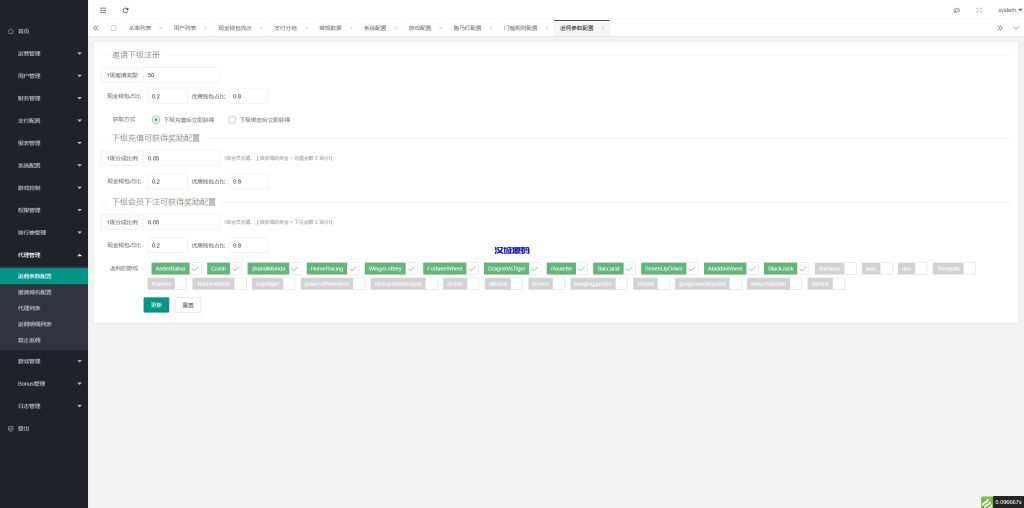The width and height of the screenshot is (1024, 508).
Task: Expand the 用户管理 sidebar menu
Action: (44, 75)
